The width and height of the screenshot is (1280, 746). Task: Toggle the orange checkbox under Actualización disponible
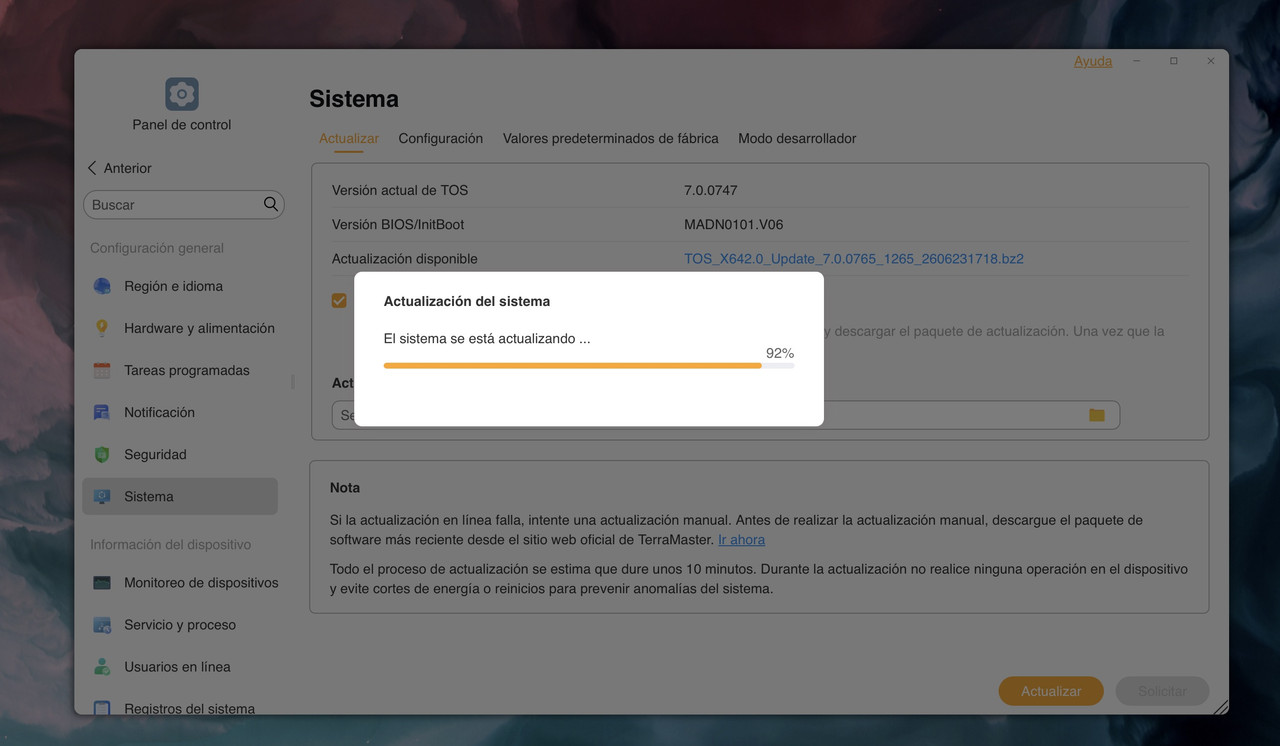(x=339, y=300)
